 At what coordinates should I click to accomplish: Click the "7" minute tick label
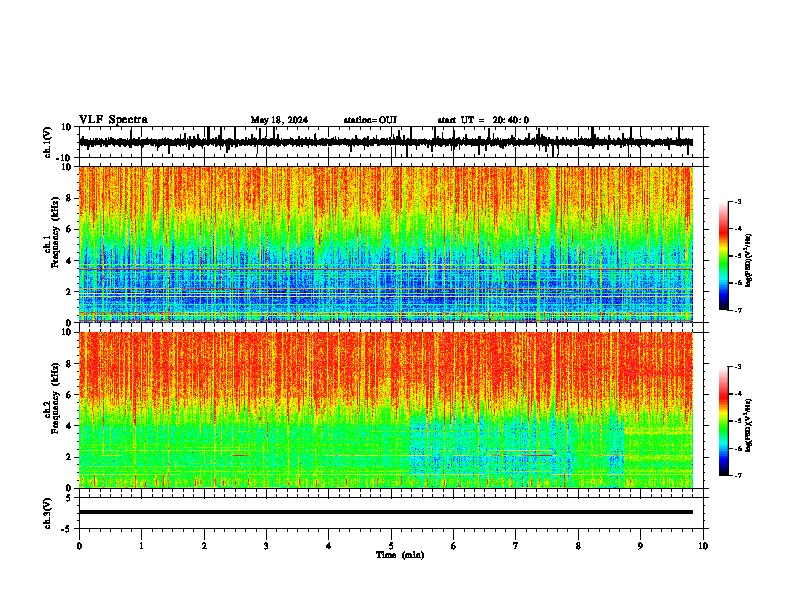click(516, 546)
